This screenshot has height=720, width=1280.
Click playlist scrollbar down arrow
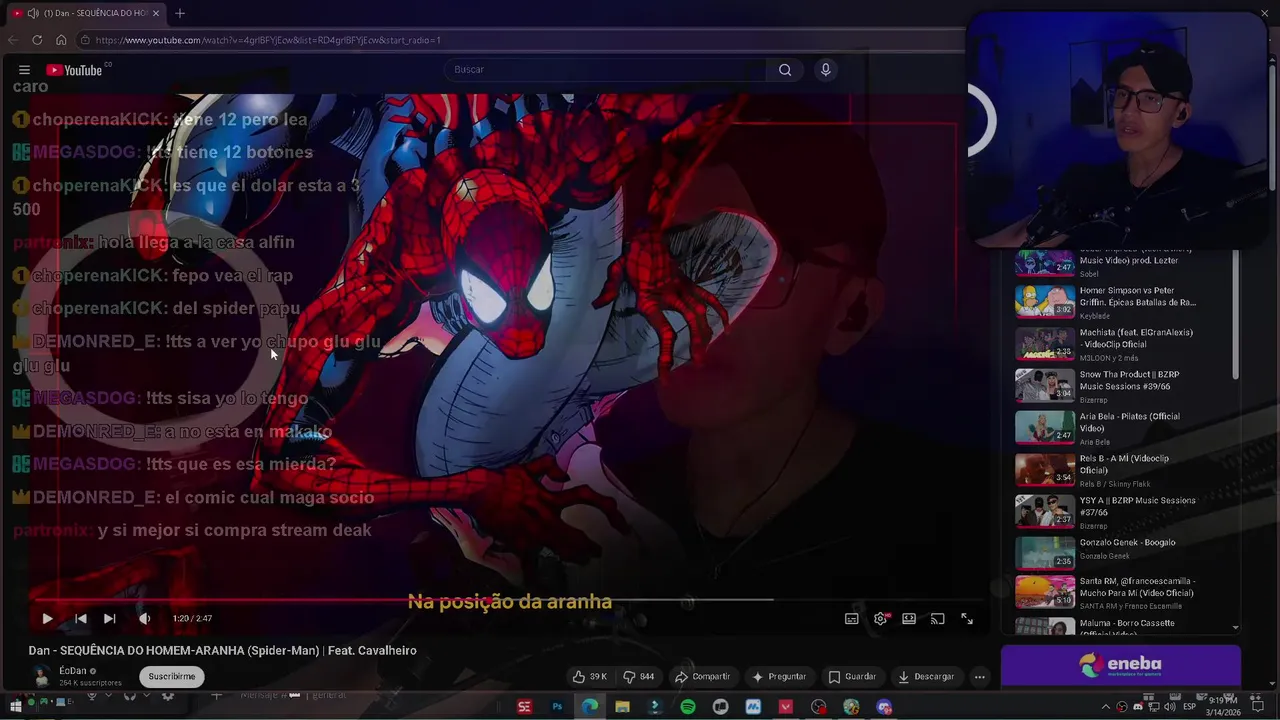click(1235, 628)
